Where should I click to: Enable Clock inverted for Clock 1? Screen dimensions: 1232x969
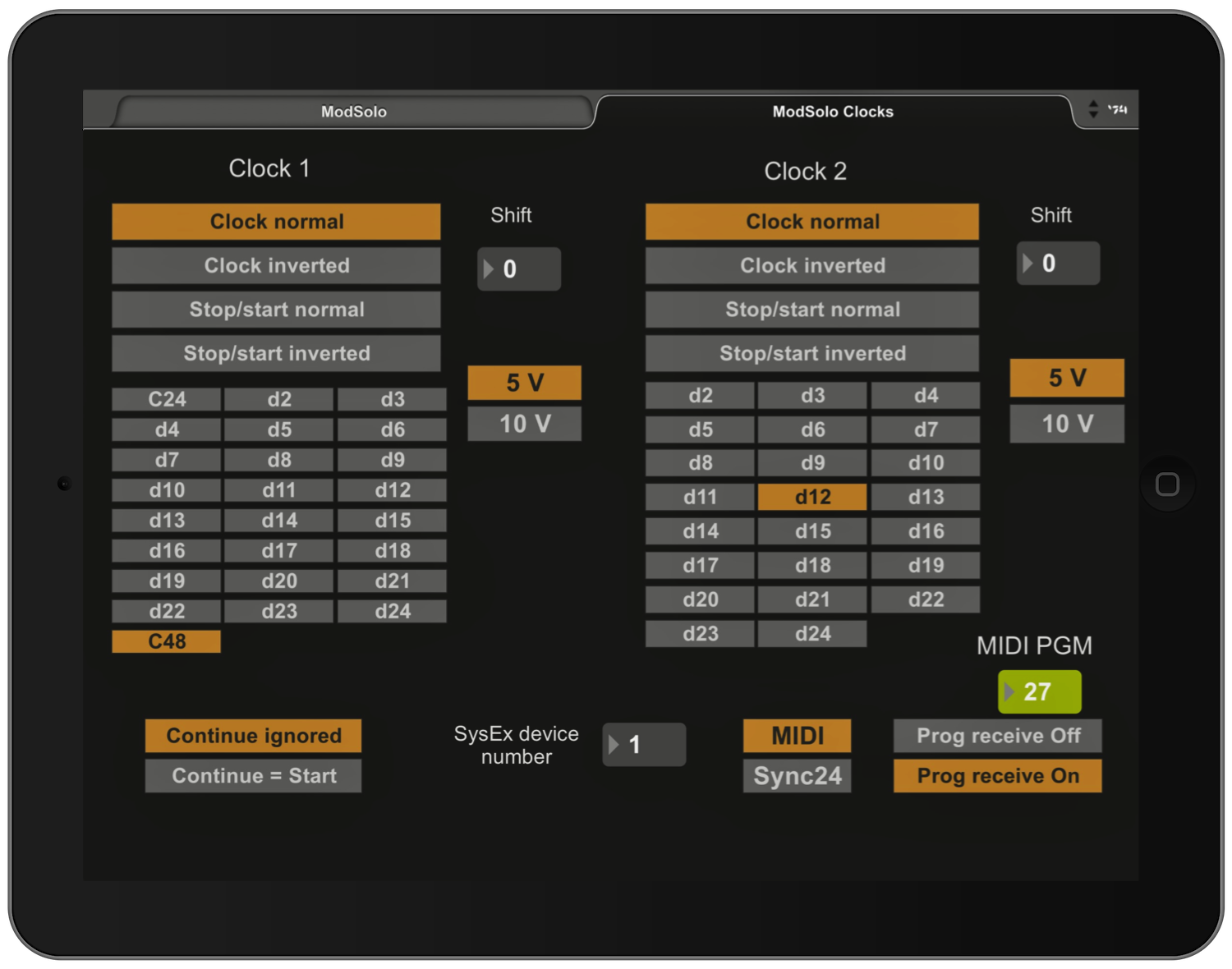coord(276,266)
